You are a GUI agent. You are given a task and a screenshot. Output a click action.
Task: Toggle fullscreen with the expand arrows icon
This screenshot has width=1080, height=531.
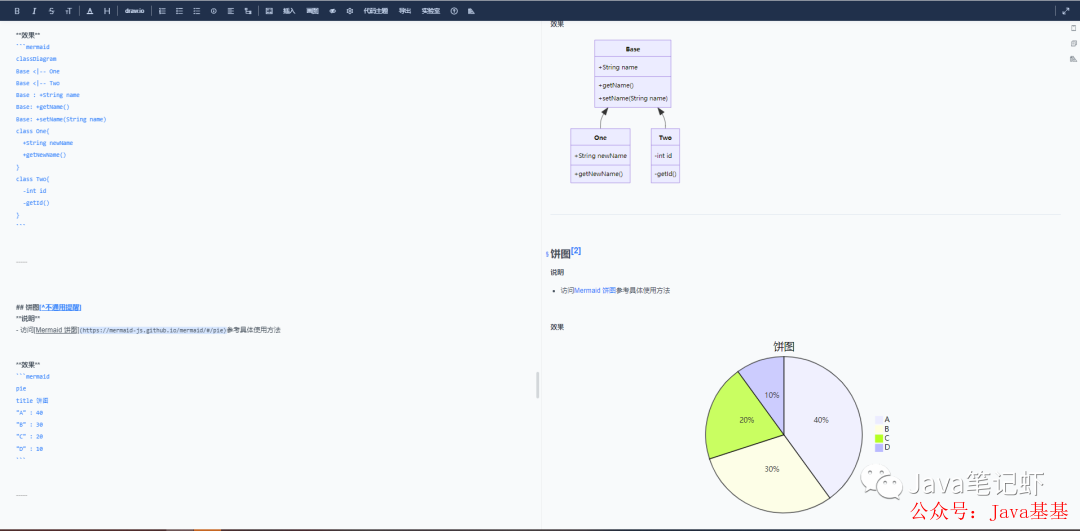click(1066, 11)
